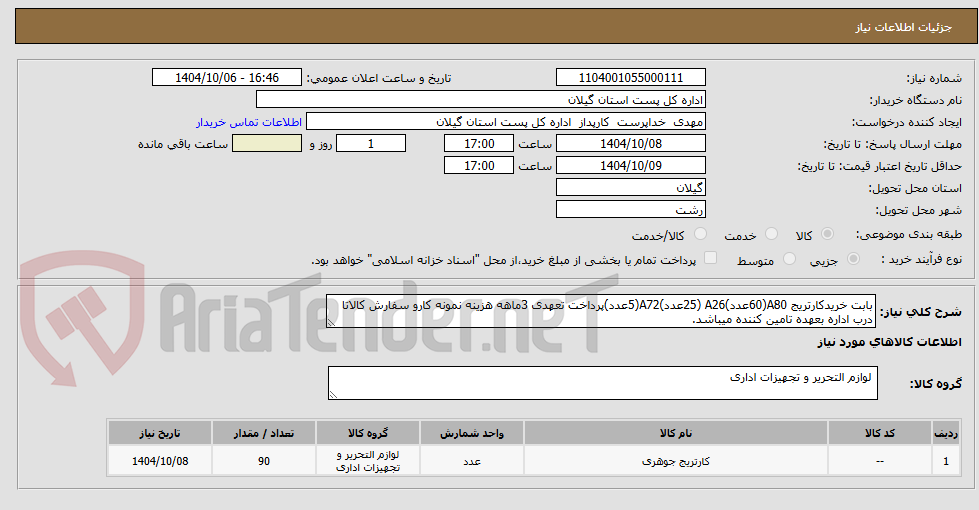Click the item code cell showing '--'
The image size is (979, 510).
pyautogui.click(x=880, y=461)
